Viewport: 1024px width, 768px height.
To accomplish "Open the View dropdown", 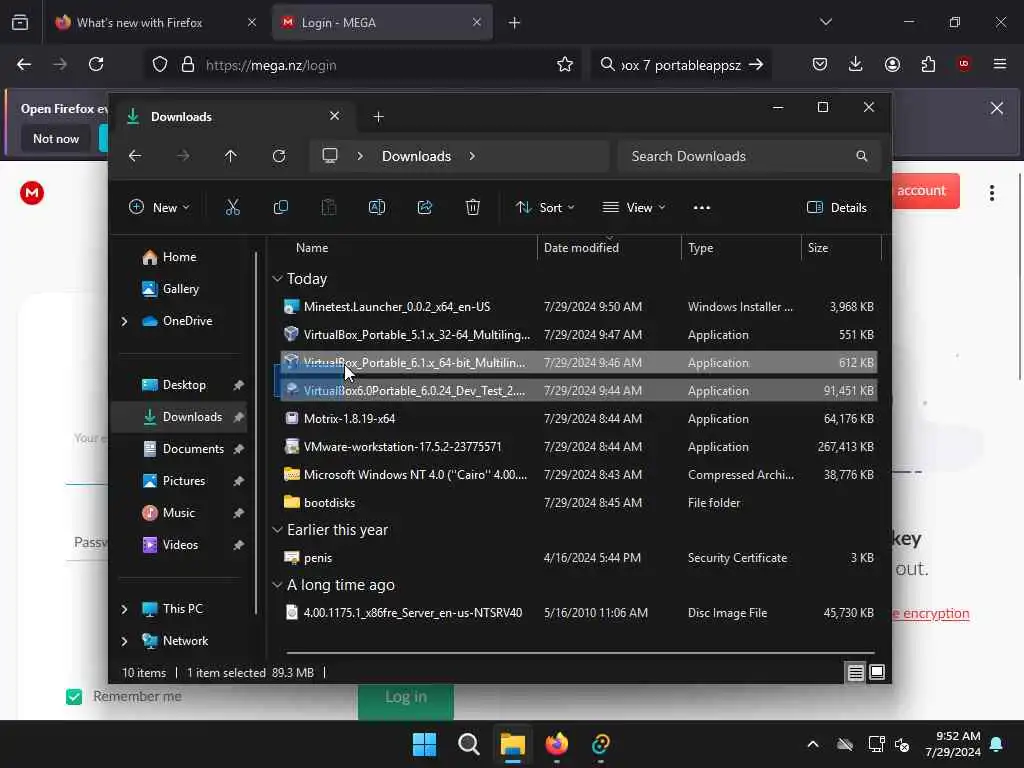I will click(633, 208).
